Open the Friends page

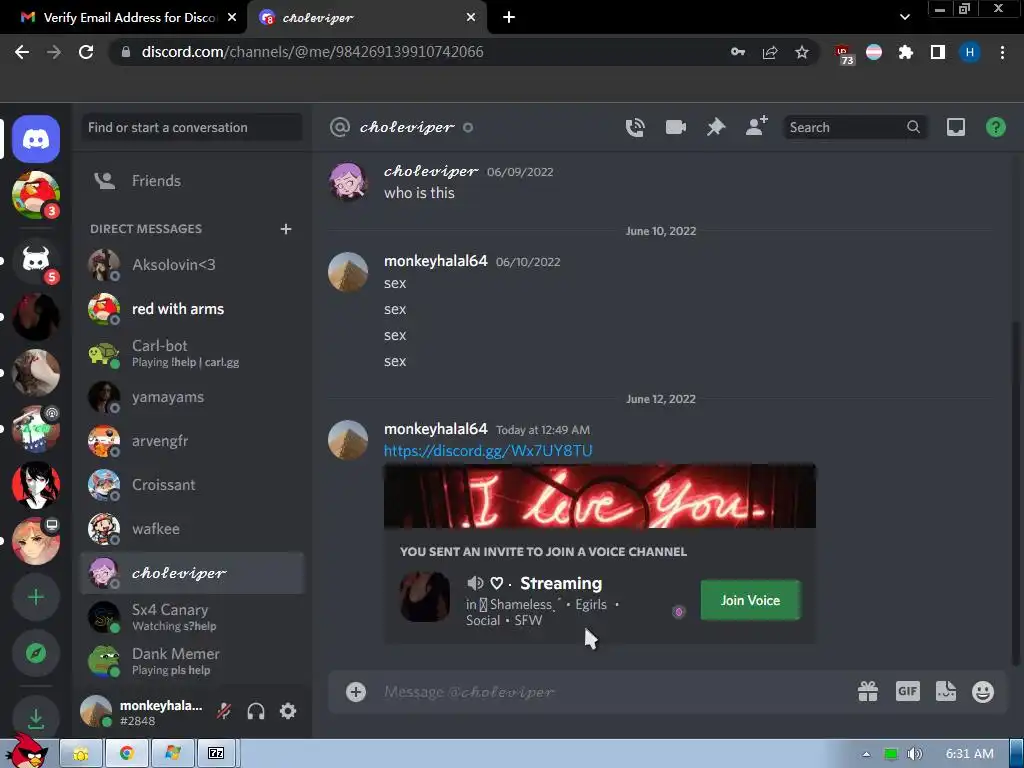192,181
